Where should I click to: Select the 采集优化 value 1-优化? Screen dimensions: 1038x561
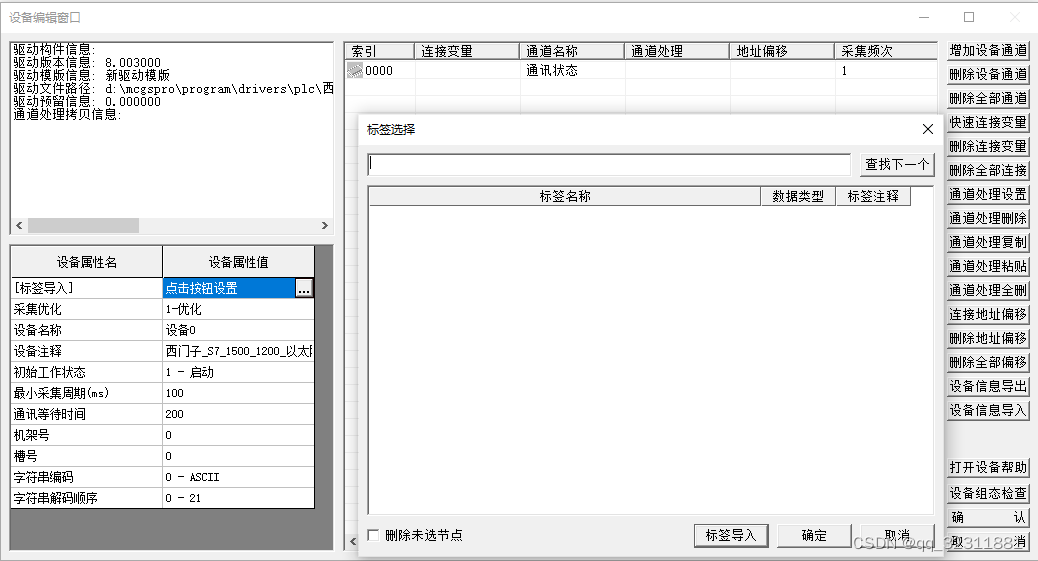238,309
